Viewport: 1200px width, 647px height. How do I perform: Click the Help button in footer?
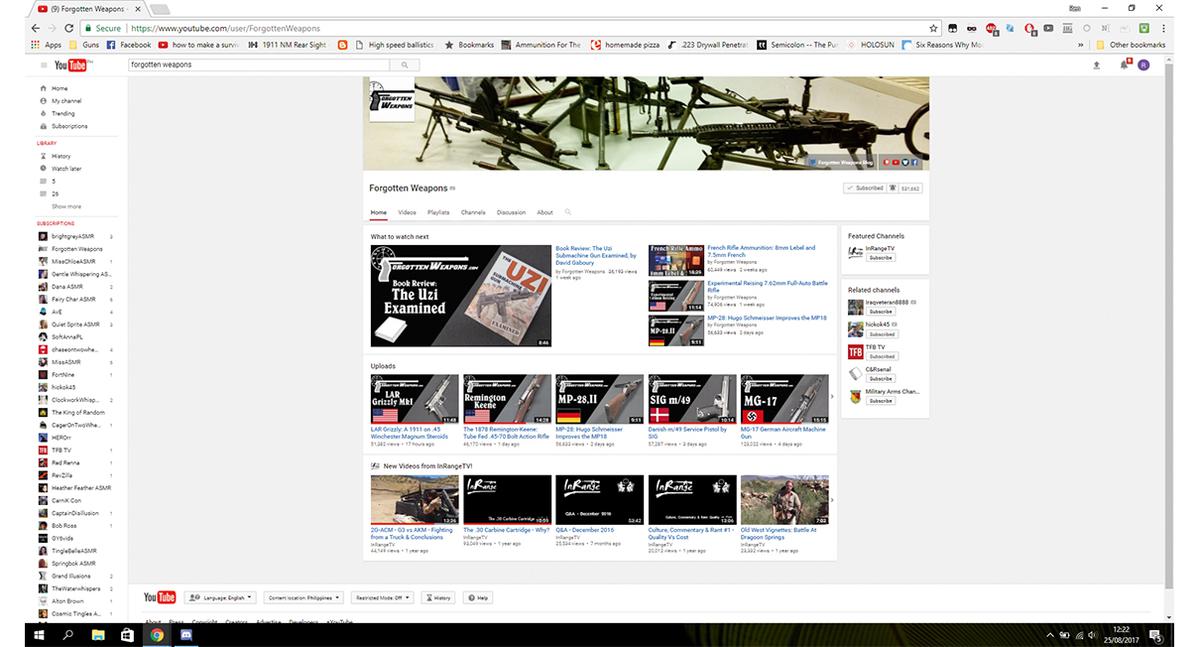tap(477, 597)
